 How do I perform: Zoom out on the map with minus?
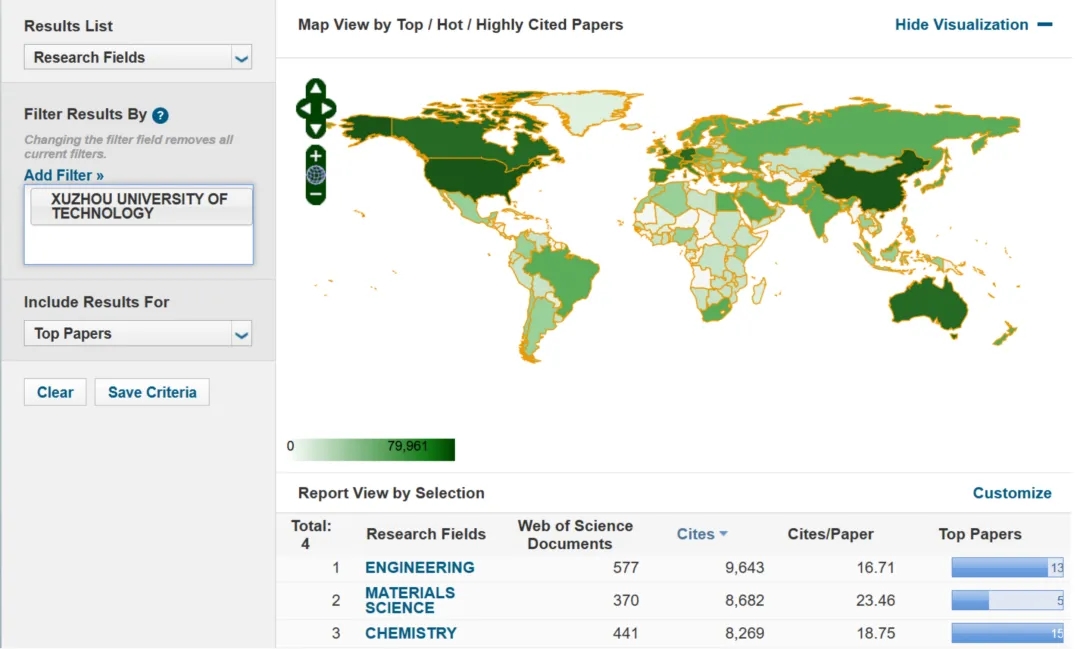point(316,193)
